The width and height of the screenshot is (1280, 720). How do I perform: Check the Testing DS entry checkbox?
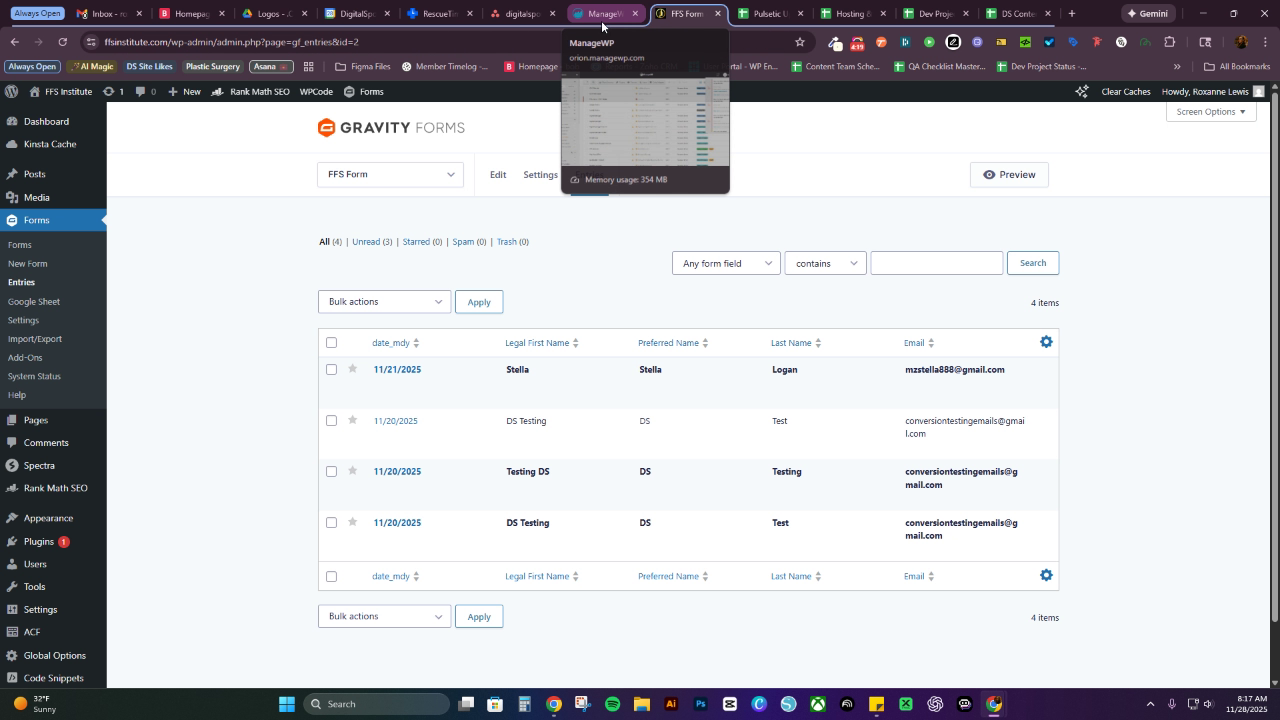[x=331, y=472]
